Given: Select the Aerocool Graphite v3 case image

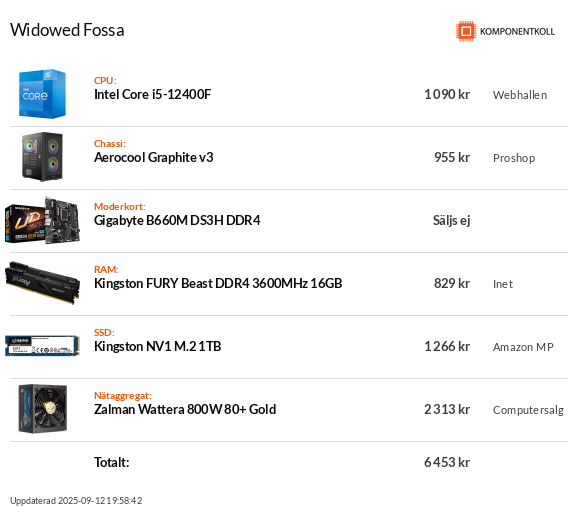Looking at the screenshot, I should pos(42,157).
